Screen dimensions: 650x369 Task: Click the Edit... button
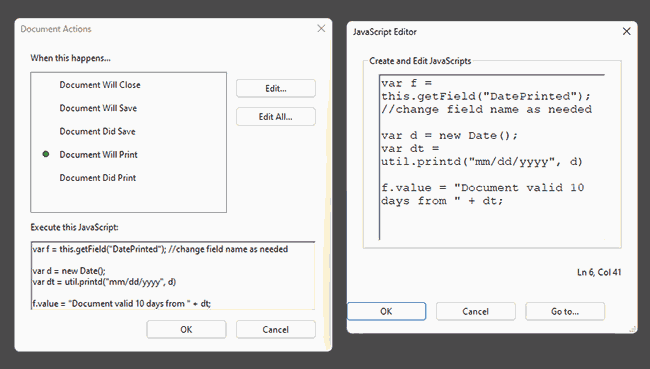pyautogui.click(x=276, y=88)
